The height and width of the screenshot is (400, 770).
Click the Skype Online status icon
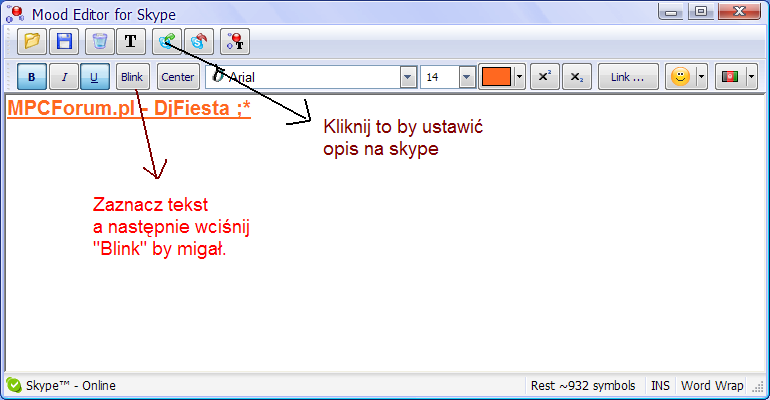click(14, 385)
